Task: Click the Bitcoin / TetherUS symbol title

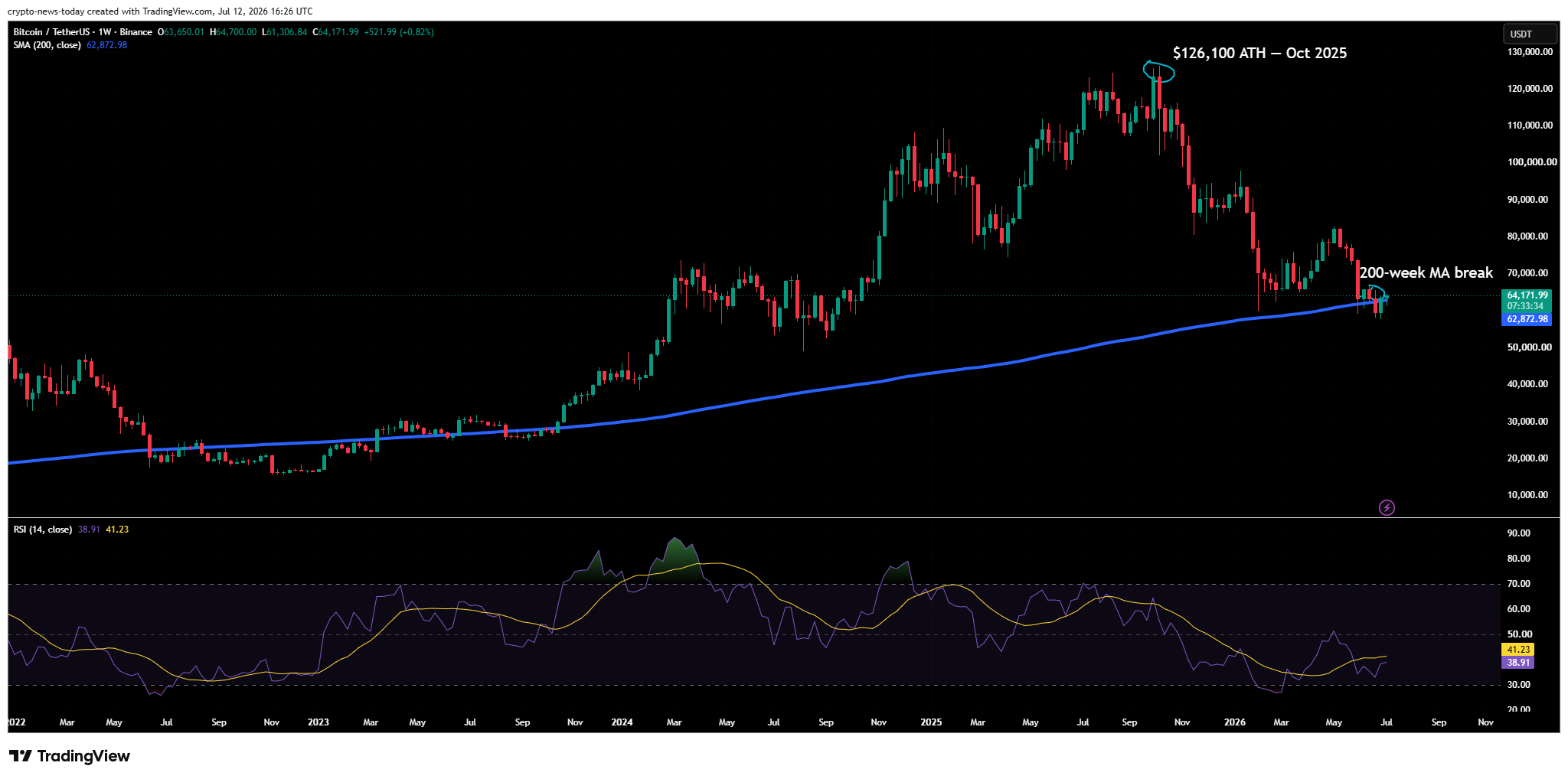Action: 51,32
